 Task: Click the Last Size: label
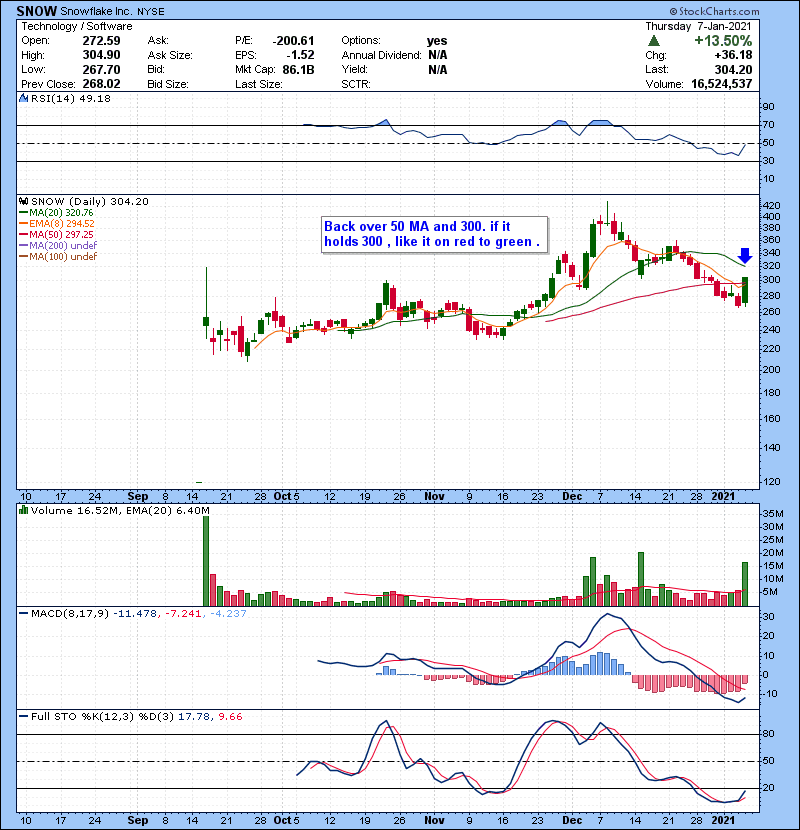tap(259, 84)
